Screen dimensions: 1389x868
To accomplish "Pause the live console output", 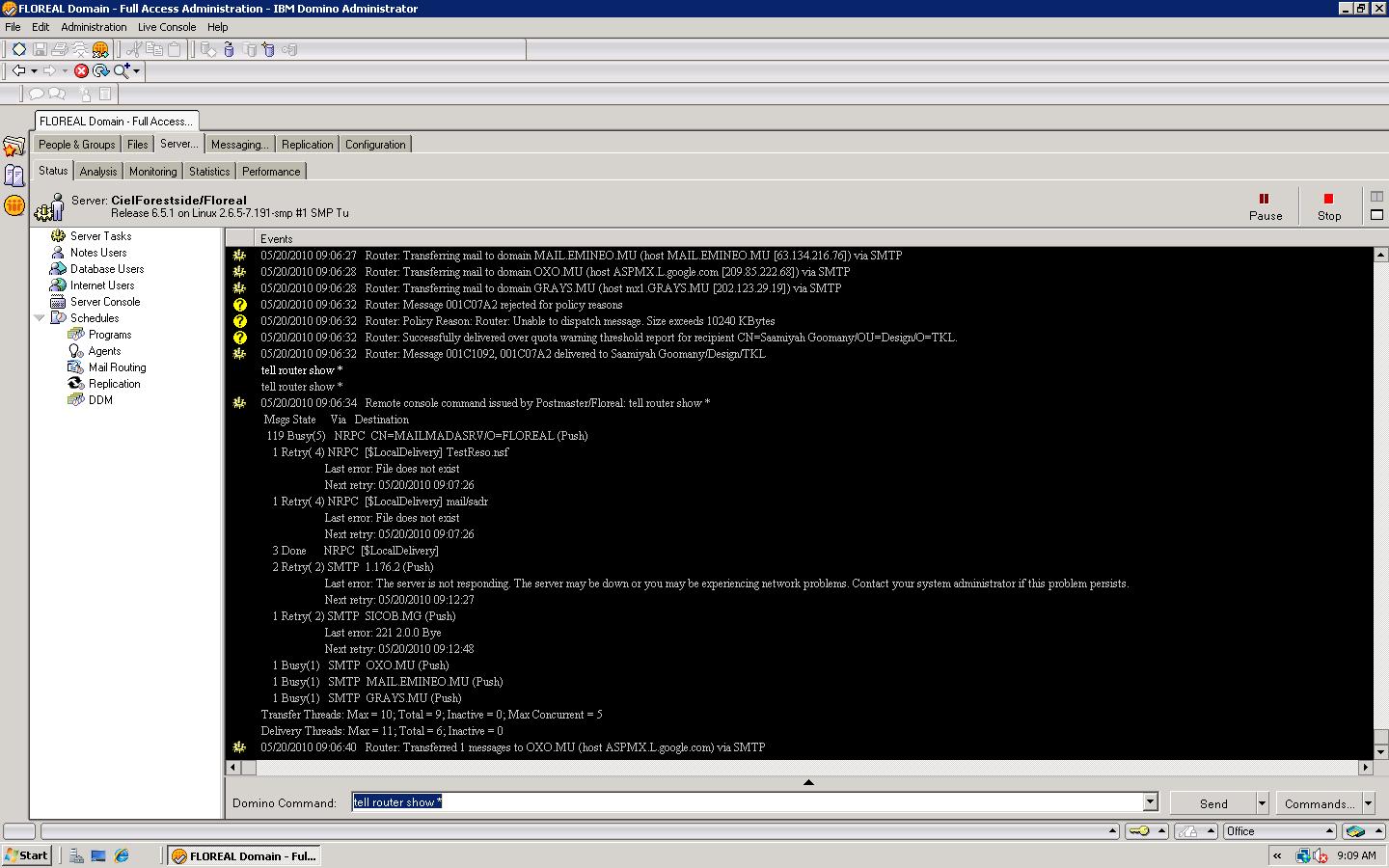I will [x=1266, y=206].
